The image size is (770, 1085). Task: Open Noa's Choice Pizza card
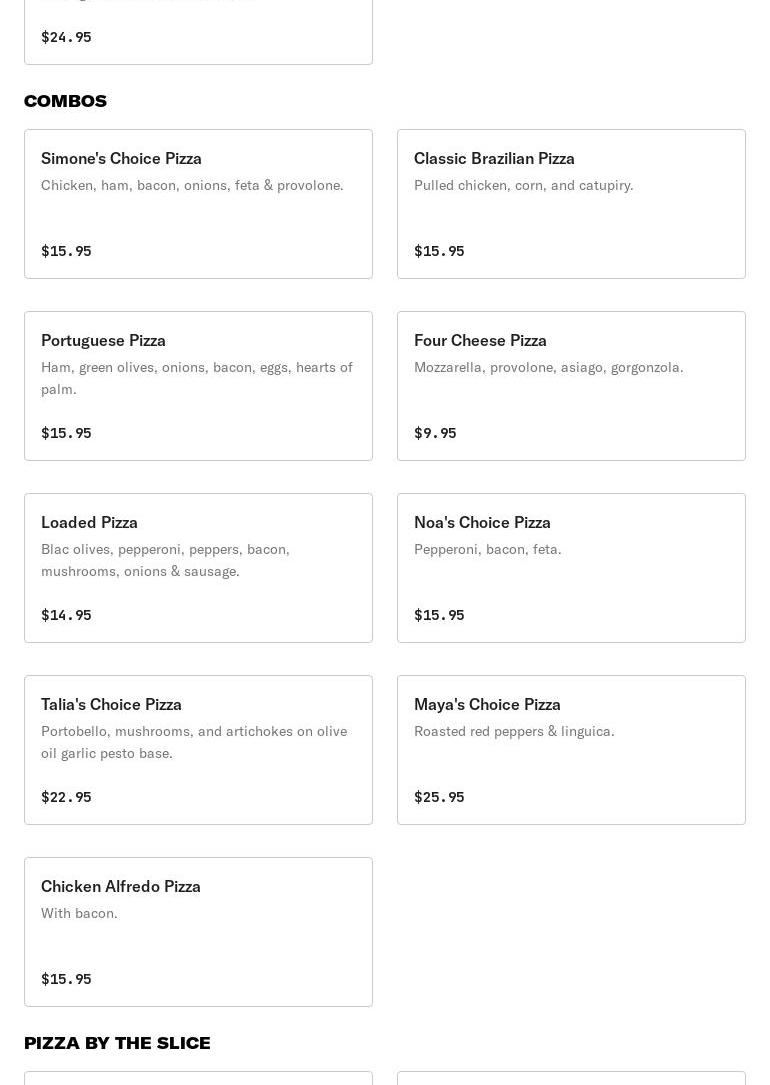tap(571, 568)
